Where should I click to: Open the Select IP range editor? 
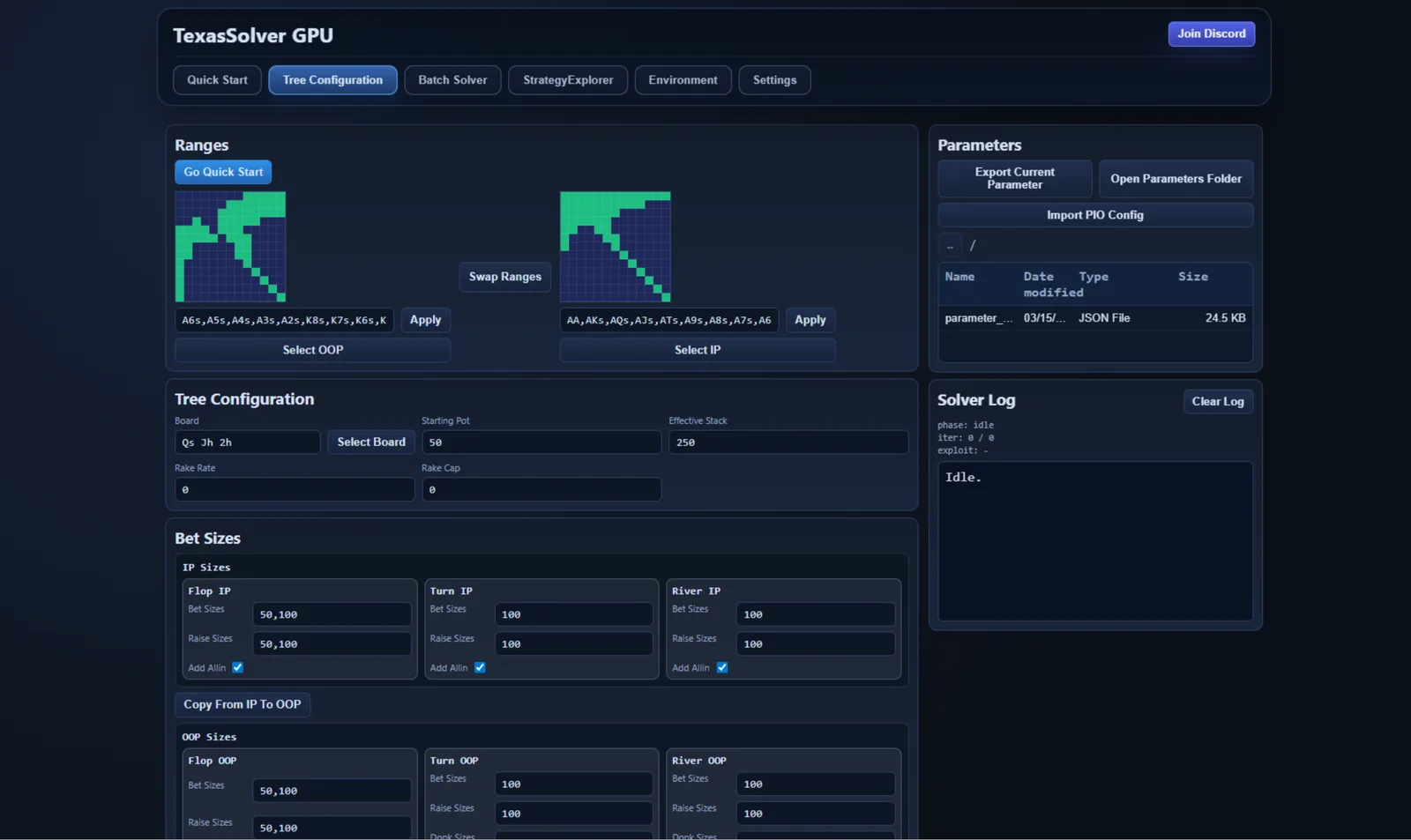click(697, 350)
